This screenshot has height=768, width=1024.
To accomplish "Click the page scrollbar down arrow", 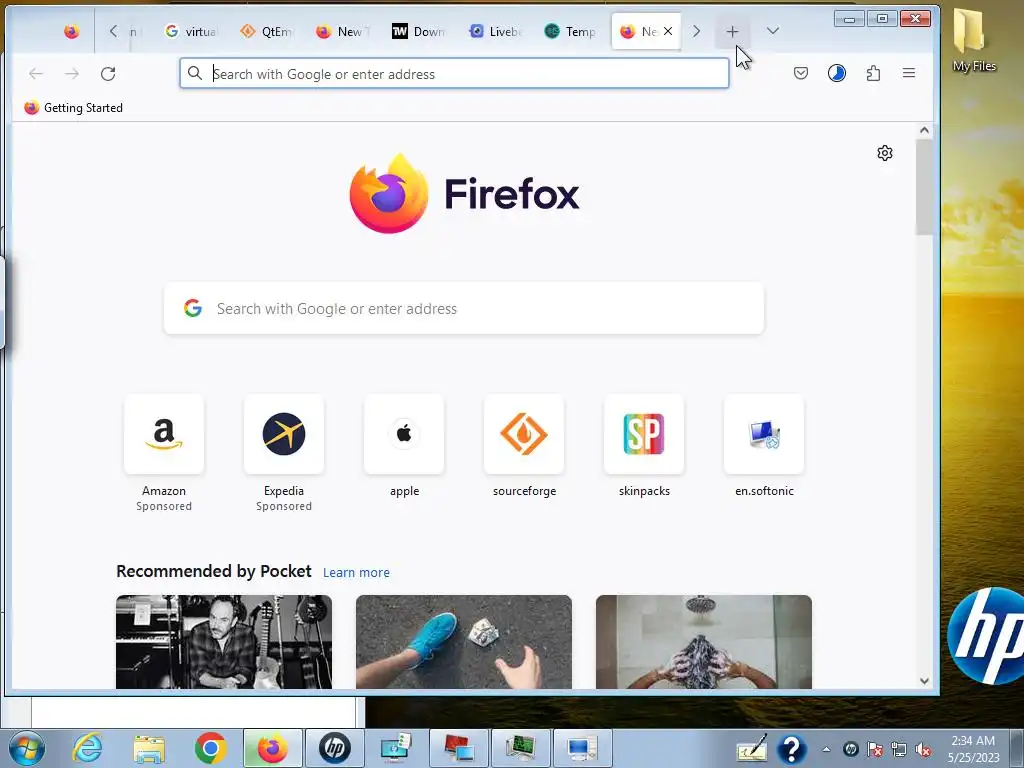I will 924,680.
